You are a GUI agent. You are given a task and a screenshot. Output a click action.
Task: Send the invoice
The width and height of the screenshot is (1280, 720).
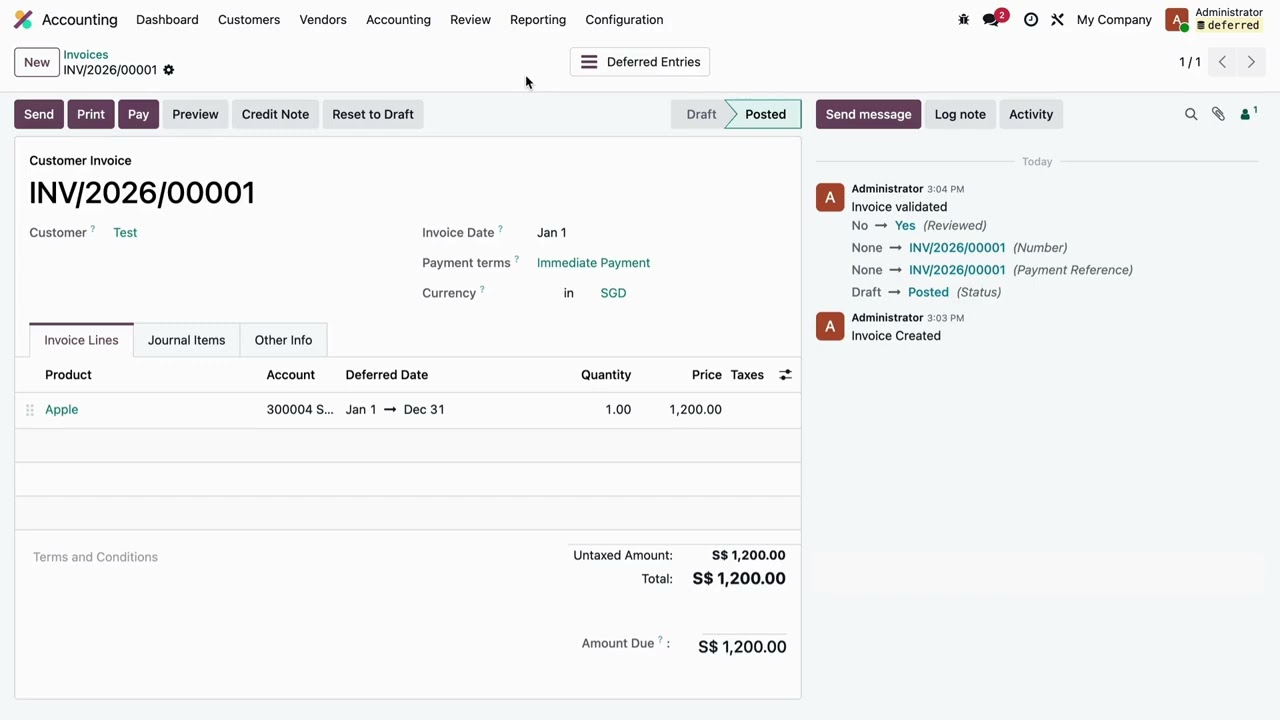[x=39, y=114]
